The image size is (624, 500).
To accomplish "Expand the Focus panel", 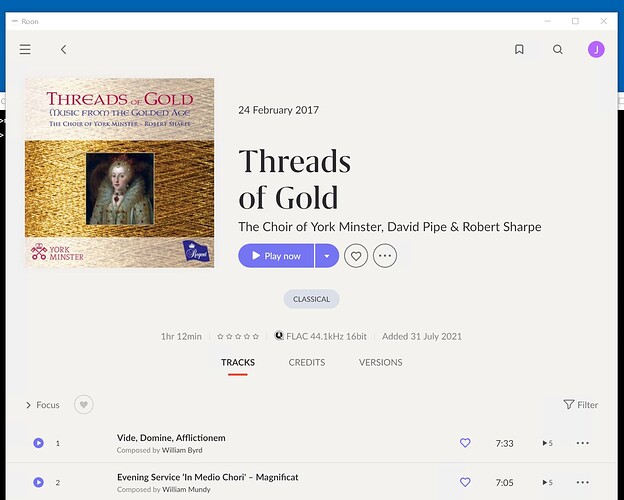I will pos(43,405).
